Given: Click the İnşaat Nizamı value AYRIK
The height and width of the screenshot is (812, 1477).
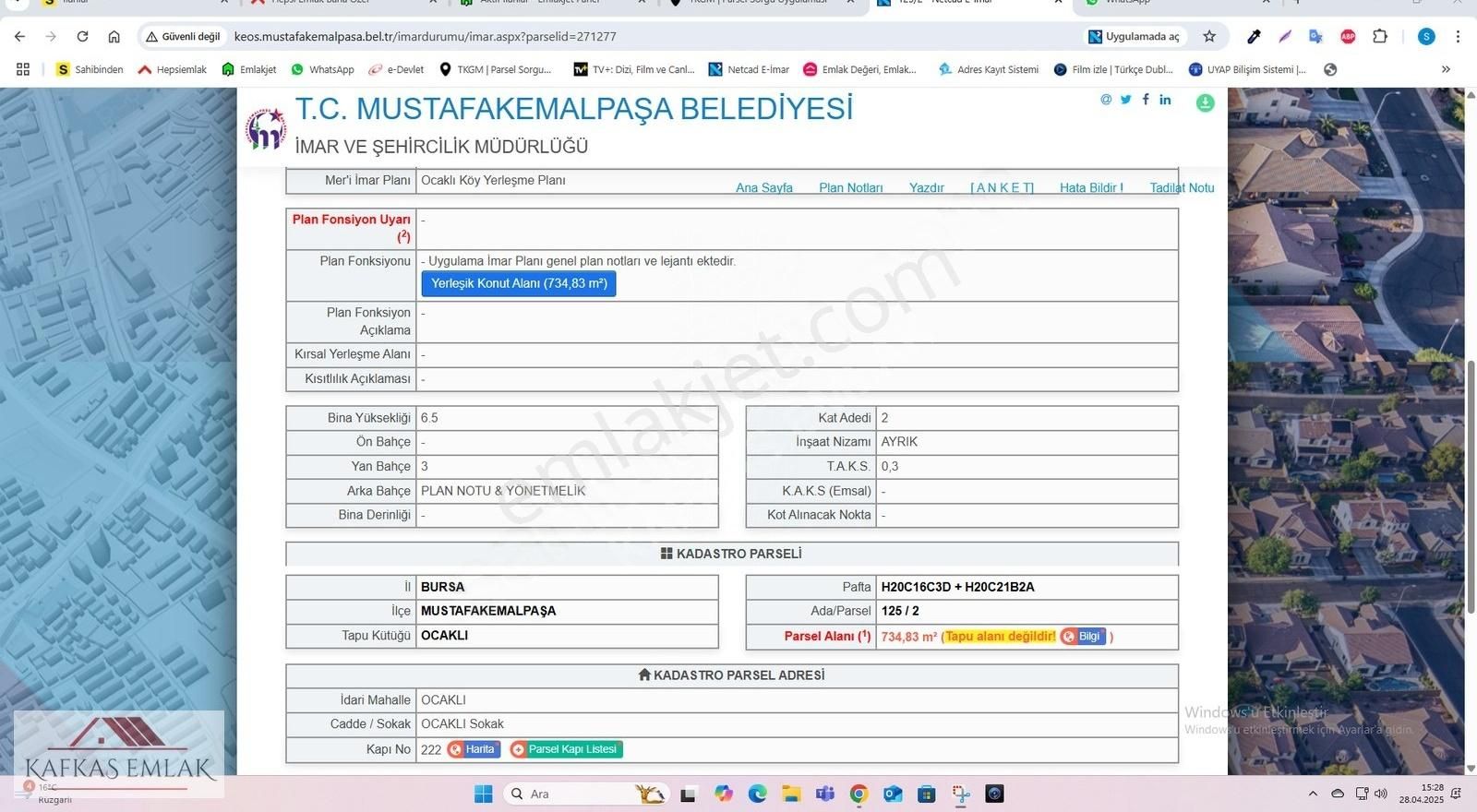Looking at the screenshot, I should pyautogui.click(x=899, y=442).
